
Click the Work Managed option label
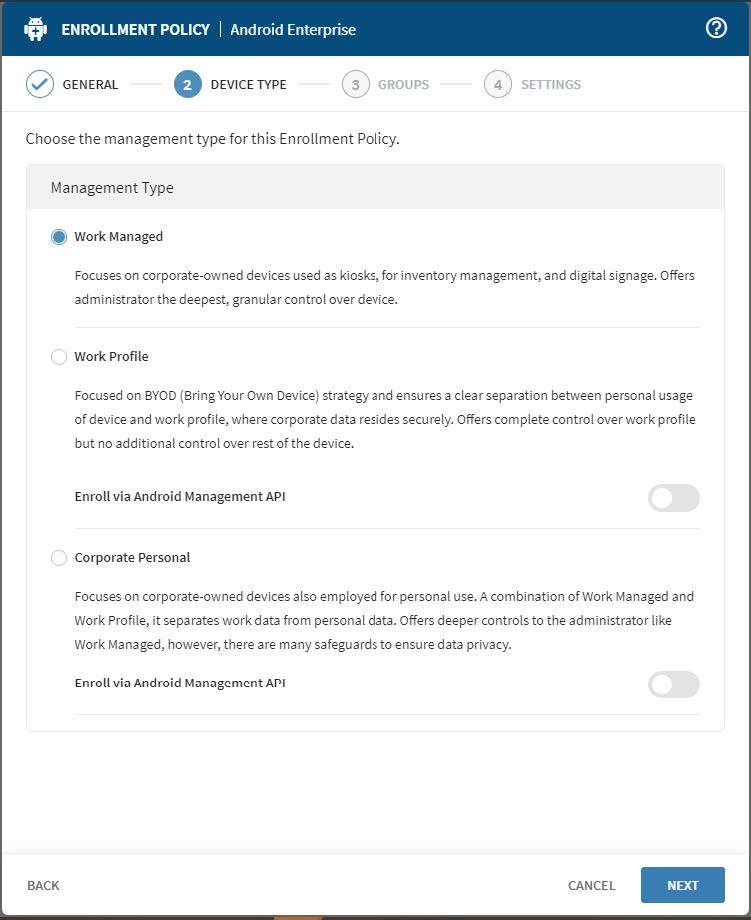coord(118,237)
